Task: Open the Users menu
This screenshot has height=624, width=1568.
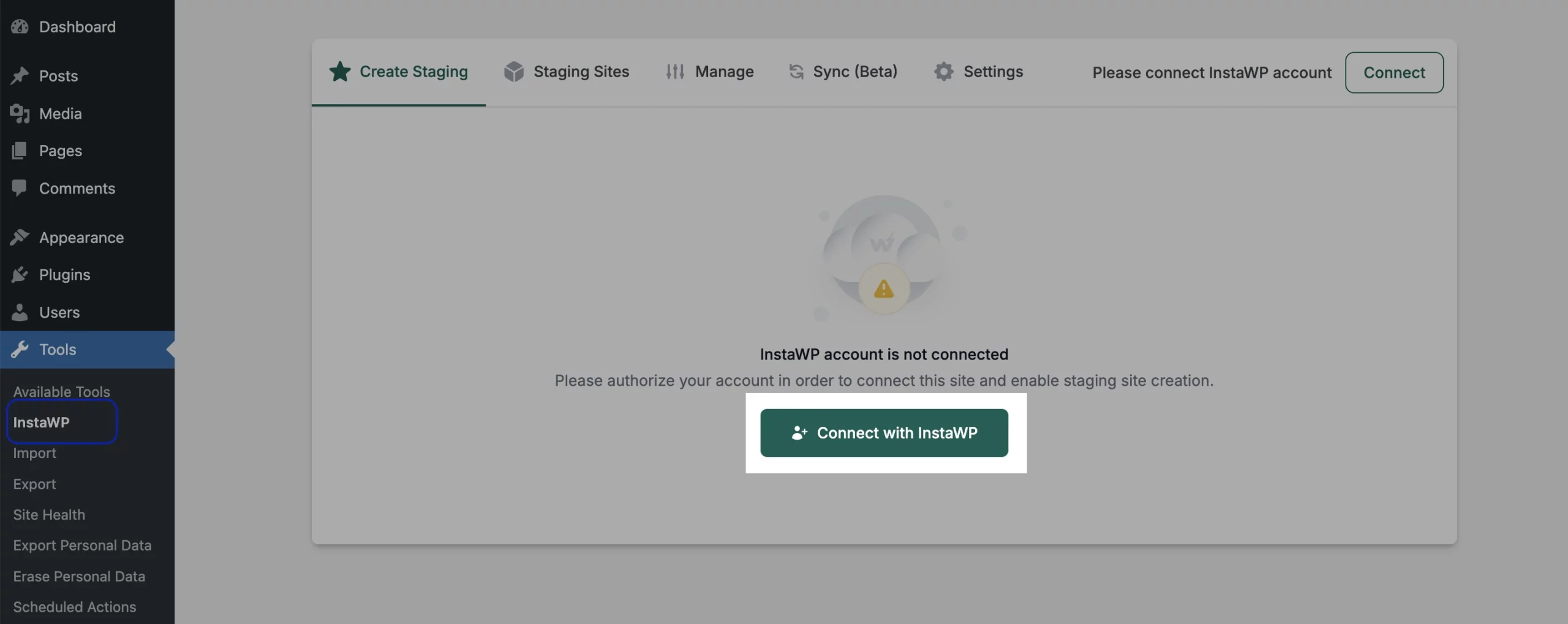Action: click(x=87, y=312)
